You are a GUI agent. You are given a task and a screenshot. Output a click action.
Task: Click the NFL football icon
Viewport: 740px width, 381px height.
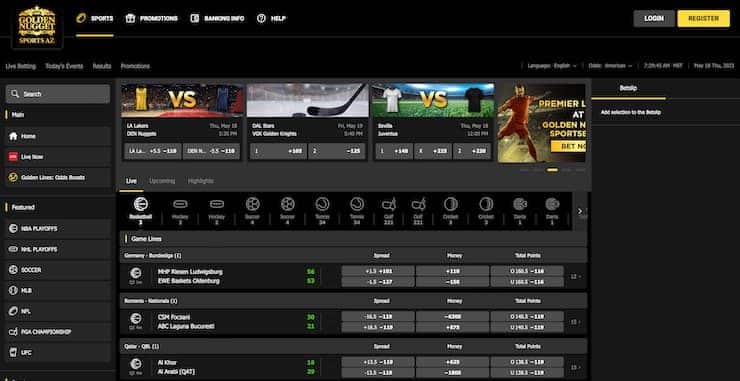pos(13,312)
